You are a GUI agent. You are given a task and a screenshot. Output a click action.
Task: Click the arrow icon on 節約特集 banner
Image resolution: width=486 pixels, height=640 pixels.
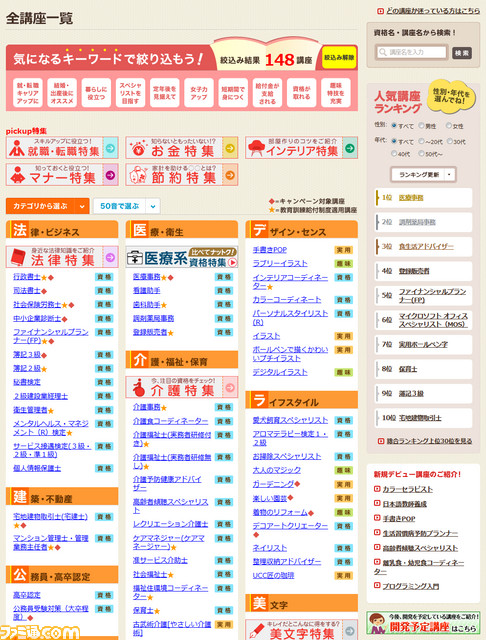230,175
